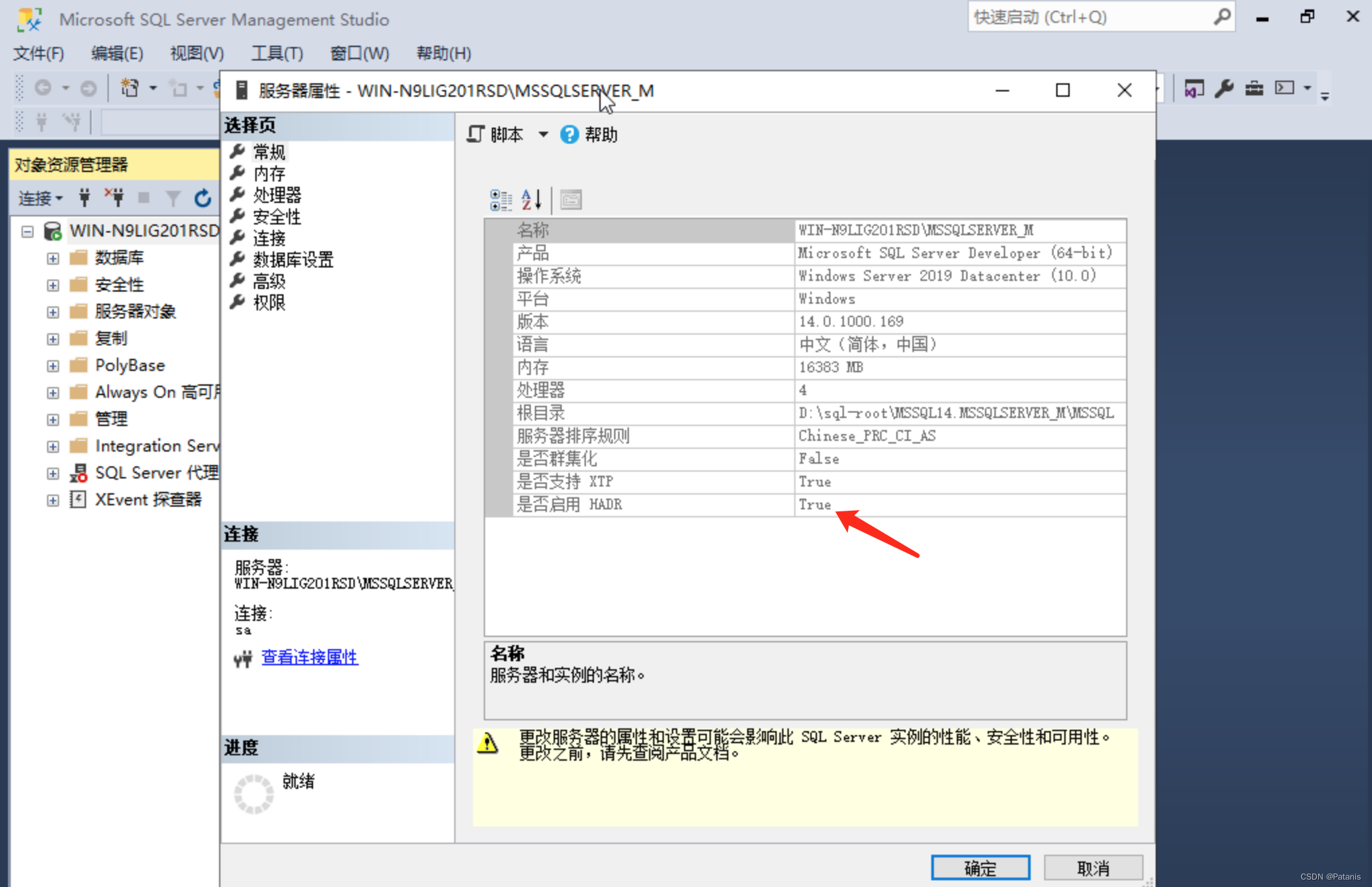Open the 窗口(W) menu
Screen dimensions: 1372x887
tap(359, 53)
